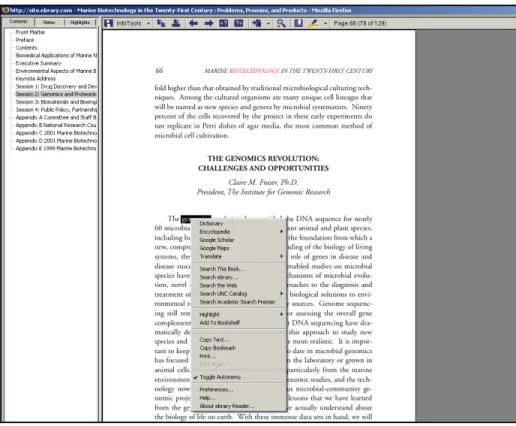Viewport: 516px width, 426px height.
Task: Select the yellow highlighter tool icon
Action: tap(314, 23)
